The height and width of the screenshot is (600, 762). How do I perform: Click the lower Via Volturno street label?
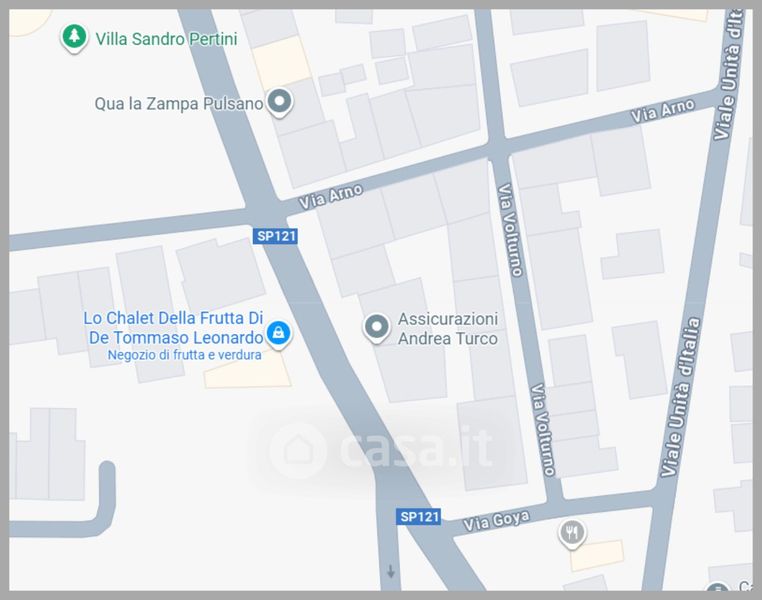point(542,429)
